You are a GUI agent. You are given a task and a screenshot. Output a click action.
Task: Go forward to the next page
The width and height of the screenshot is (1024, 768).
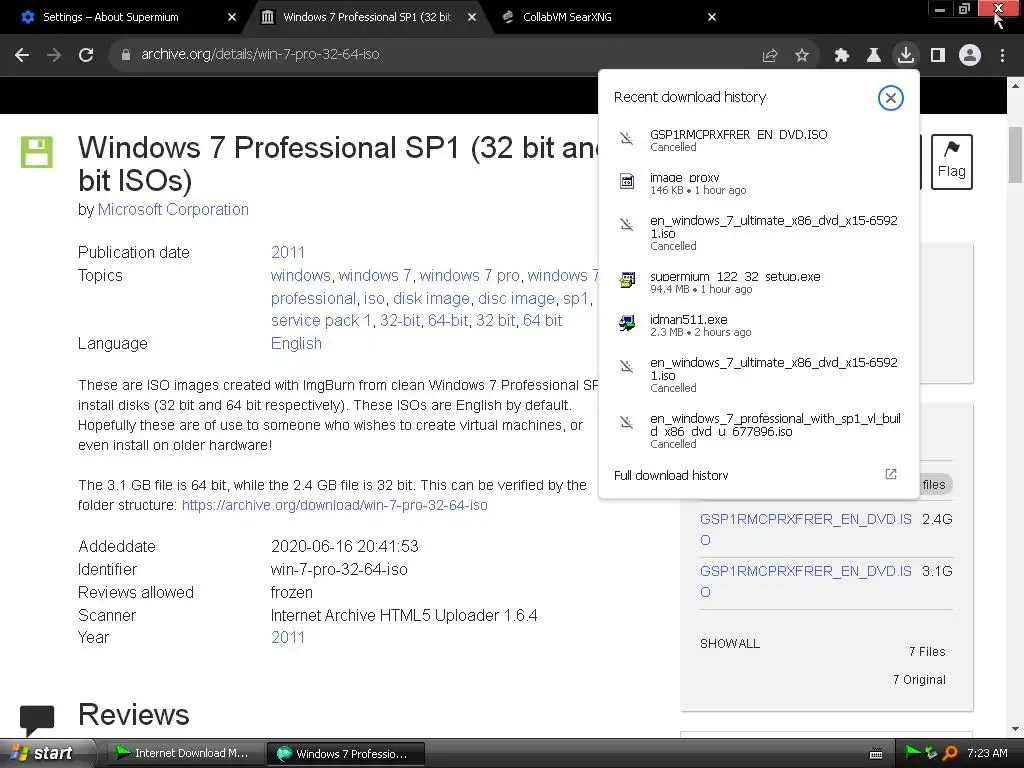pos(54,55)
